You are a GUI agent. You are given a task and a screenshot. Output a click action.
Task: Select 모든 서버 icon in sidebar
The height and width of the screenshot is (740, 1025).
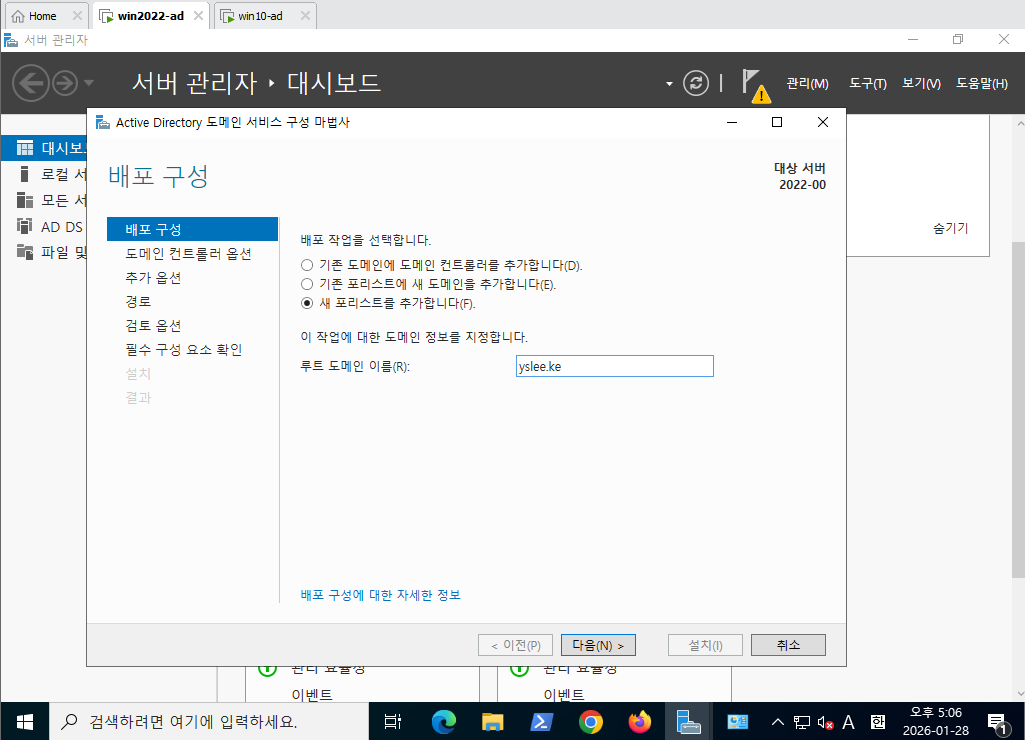click(x=25, y=200)
